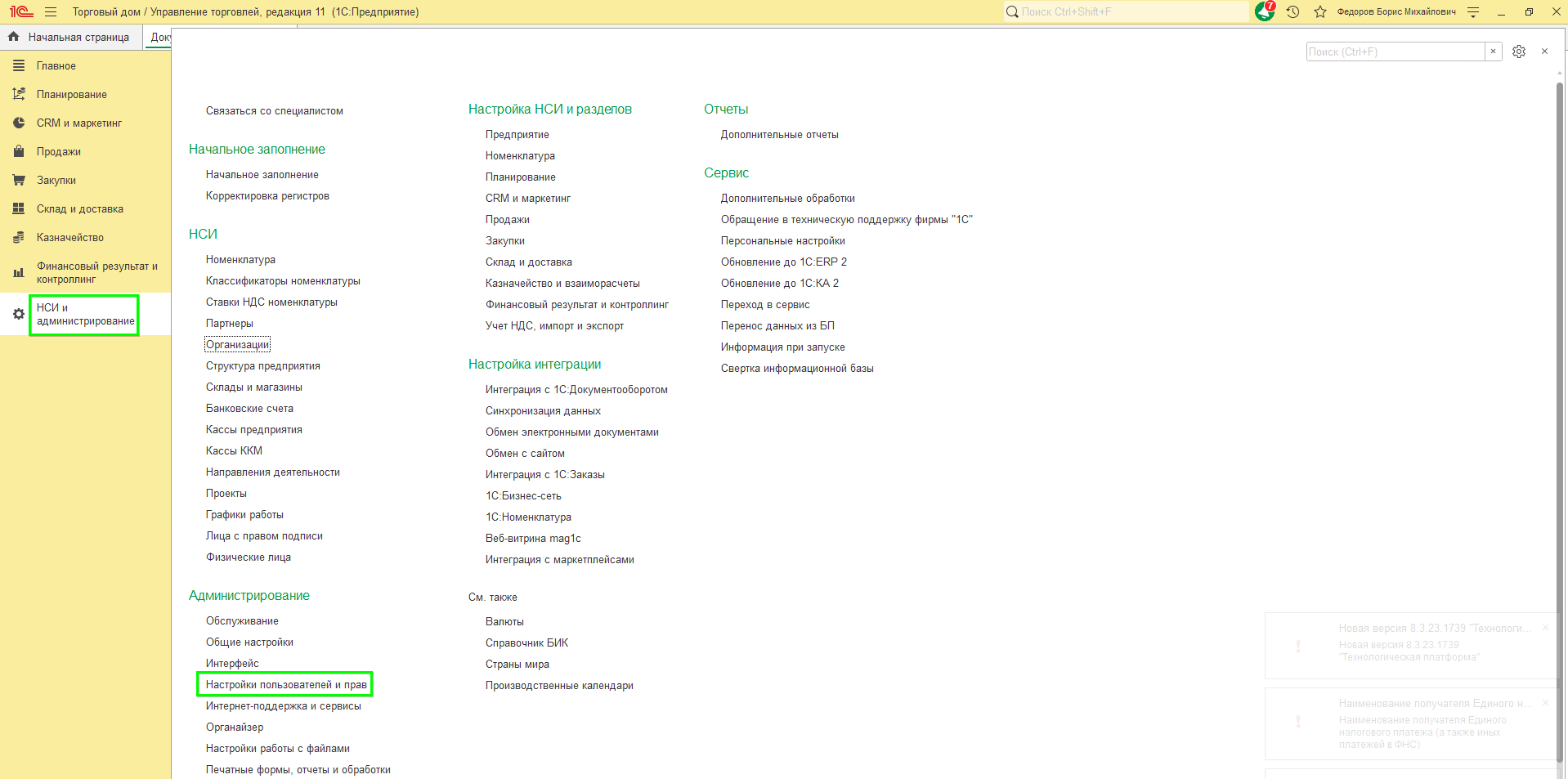Click the Финансовый результат bar-chart sidebar icon
Screen dimensions: 1568x779
(19, 272)
